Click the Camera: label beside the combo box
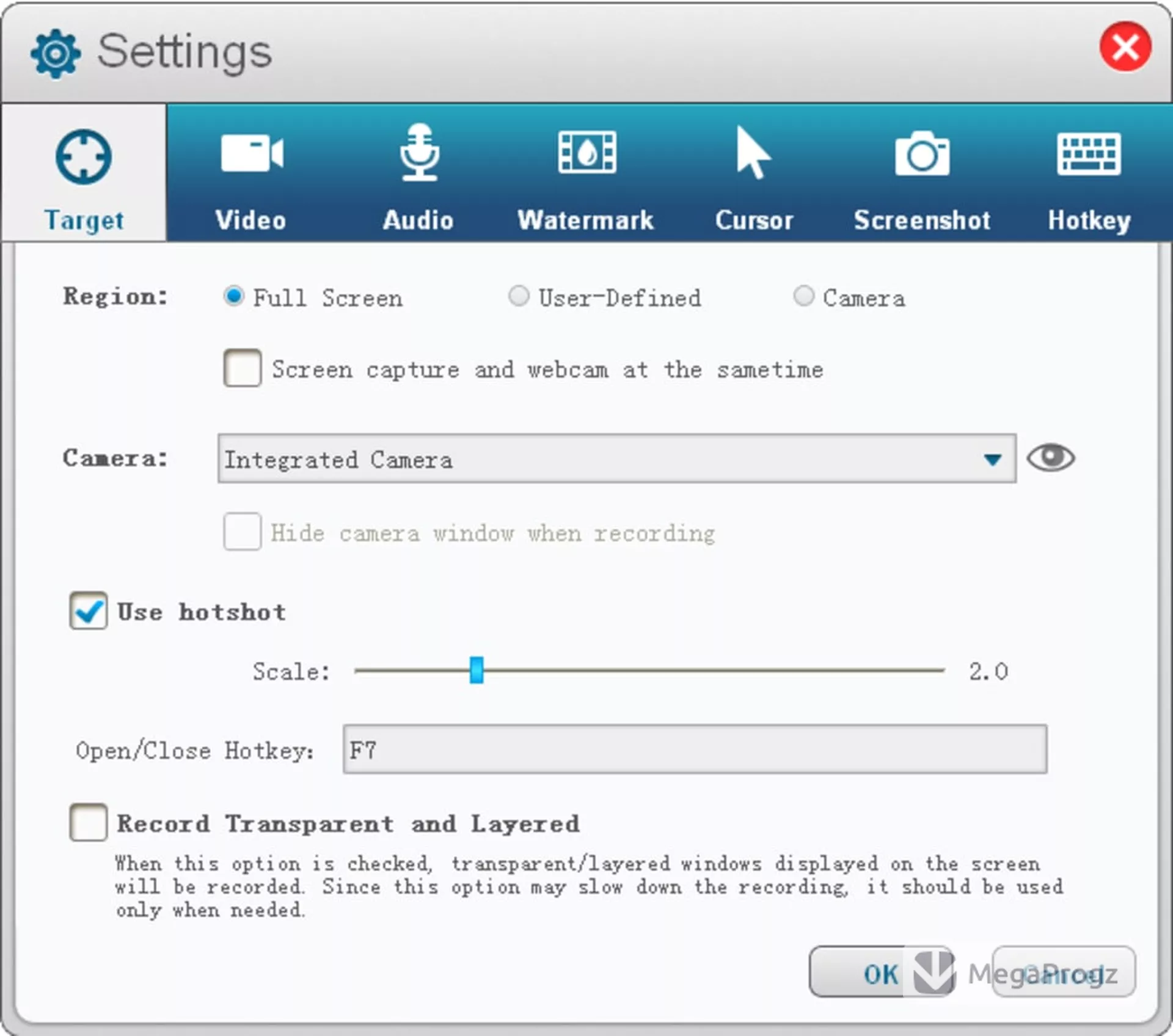The width and height of the screenshot is (1173, 1036). pyautogui.click(x=115, y=458)
